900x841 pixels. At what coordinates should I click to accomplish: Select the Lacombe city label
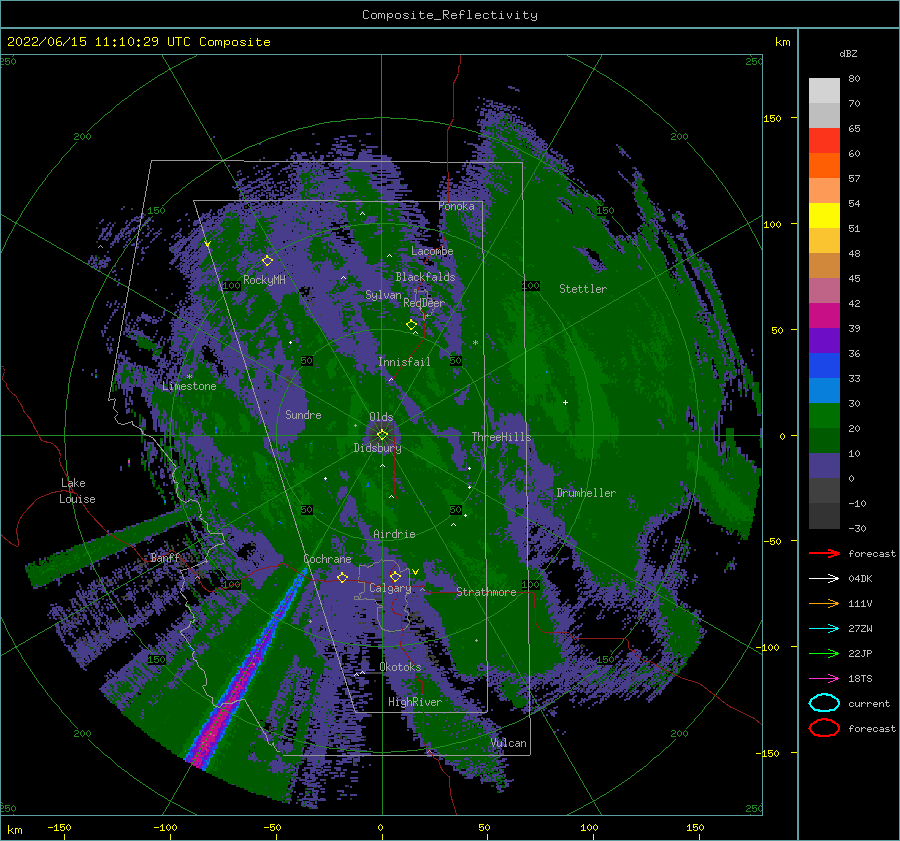[432, 251]
